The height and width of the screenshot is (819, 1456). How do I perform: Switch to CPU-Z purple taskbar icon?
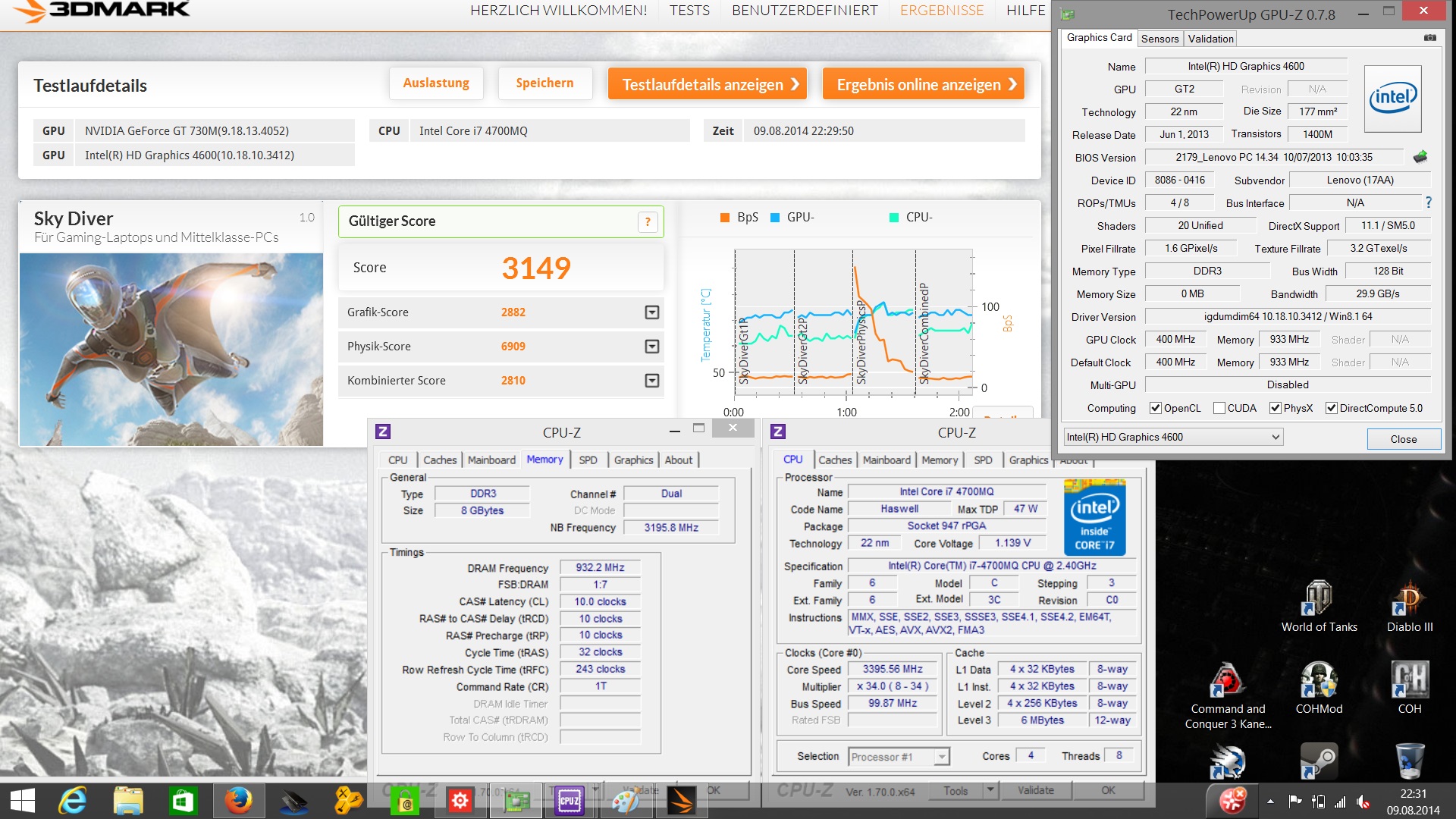click(x=569, y=801)
